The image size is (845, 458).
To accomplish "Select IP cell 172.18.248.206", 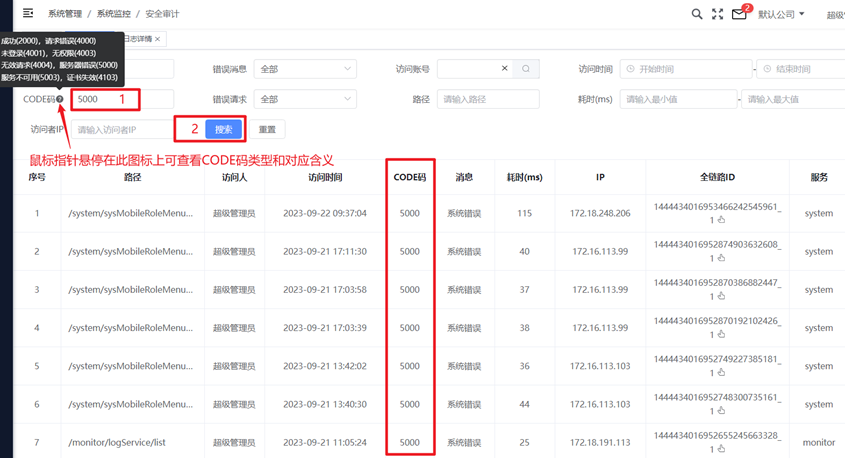I will tap(600, 213).
